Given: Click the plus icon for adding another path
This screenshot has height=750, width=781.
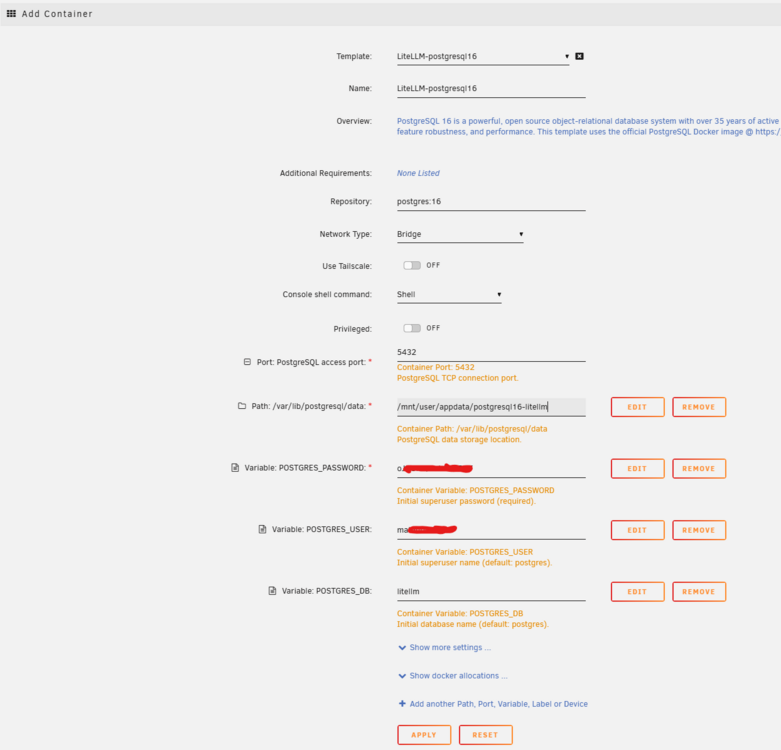Looking at the screenshot, I should (x=402, y=704).
